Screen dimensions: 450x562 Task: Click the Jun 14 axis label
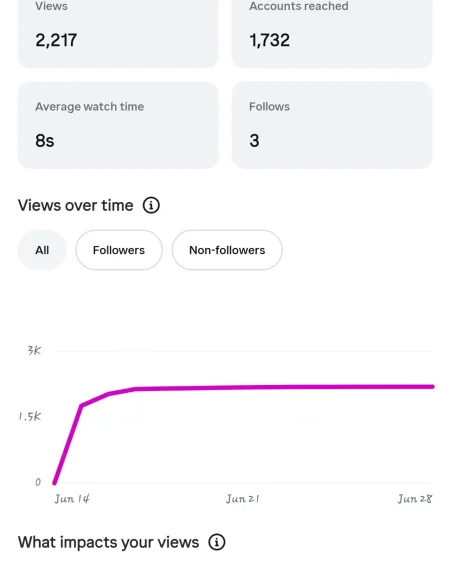[x=72, y=499]
